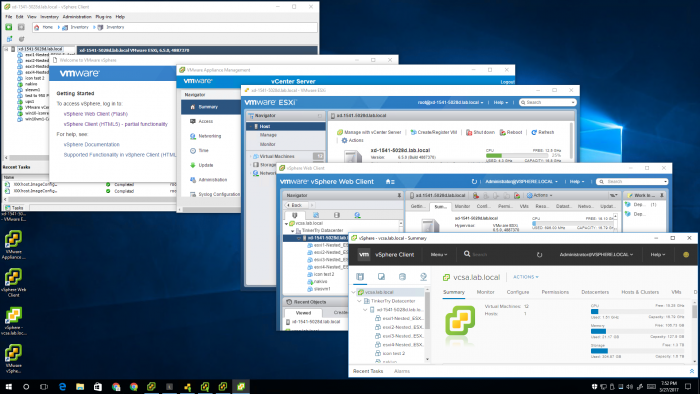Image resolution: width=700 pixels, height=394 pixels.
Task: Click search field in ESXi host client
Action: tap(548, 103)
